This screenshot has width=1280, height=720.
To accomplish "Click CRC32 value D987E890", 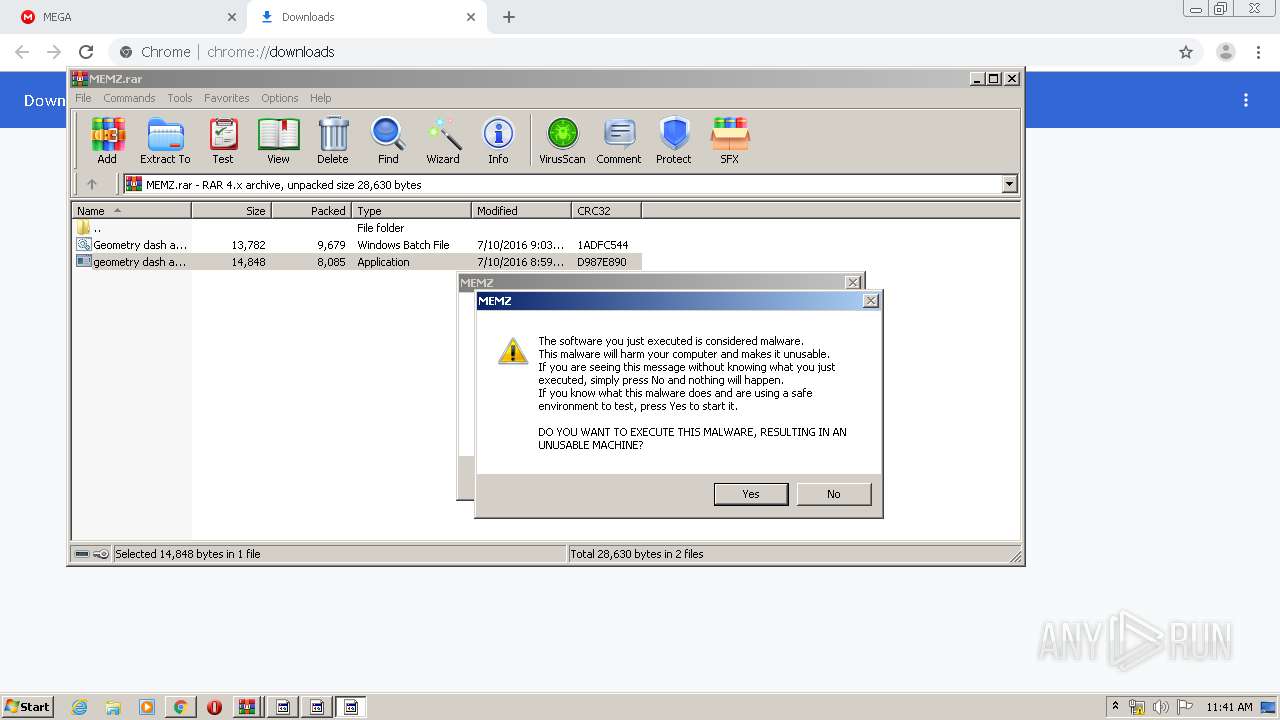I will coord(602,262).
